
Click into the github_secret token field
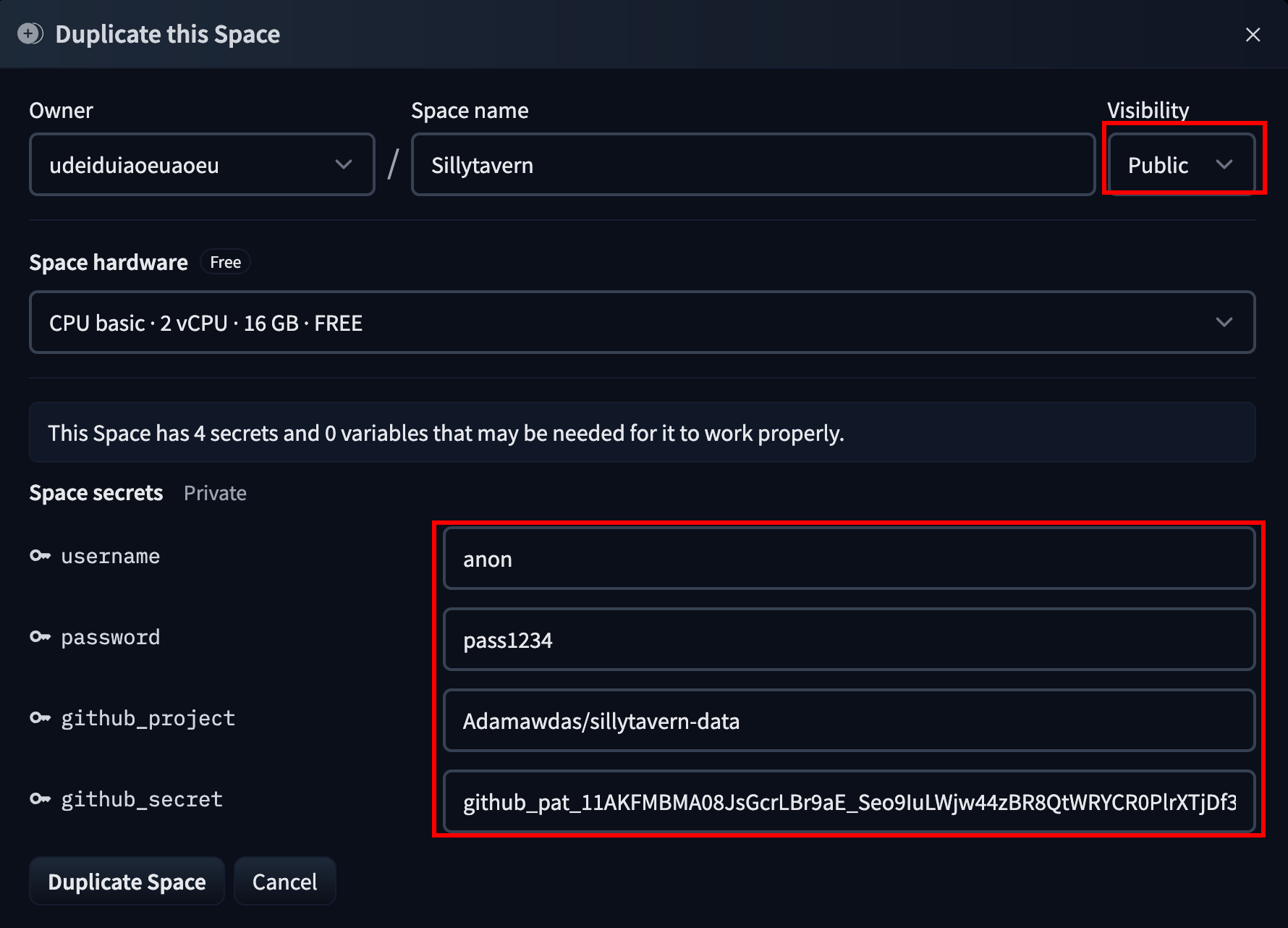pos(848,802)
